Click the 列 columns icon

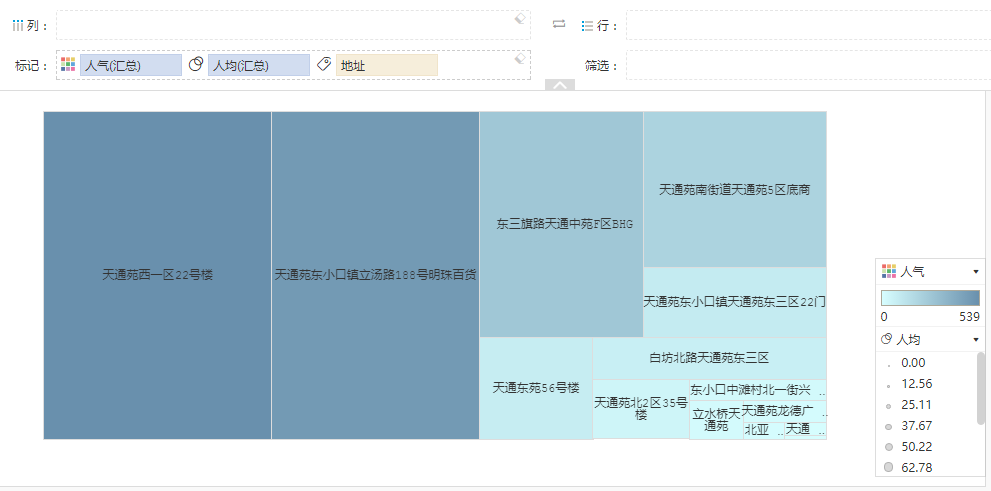(x=18, y=26)
